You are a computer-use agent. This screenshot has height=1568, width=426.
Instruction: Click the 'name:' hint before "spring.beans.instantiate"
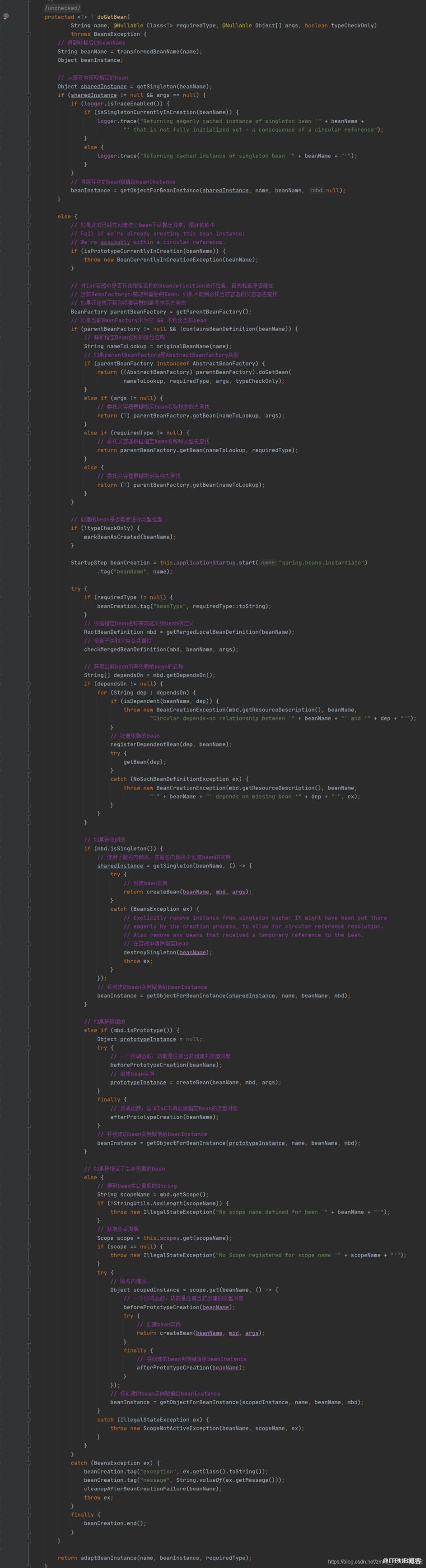[x=268, y=562]
